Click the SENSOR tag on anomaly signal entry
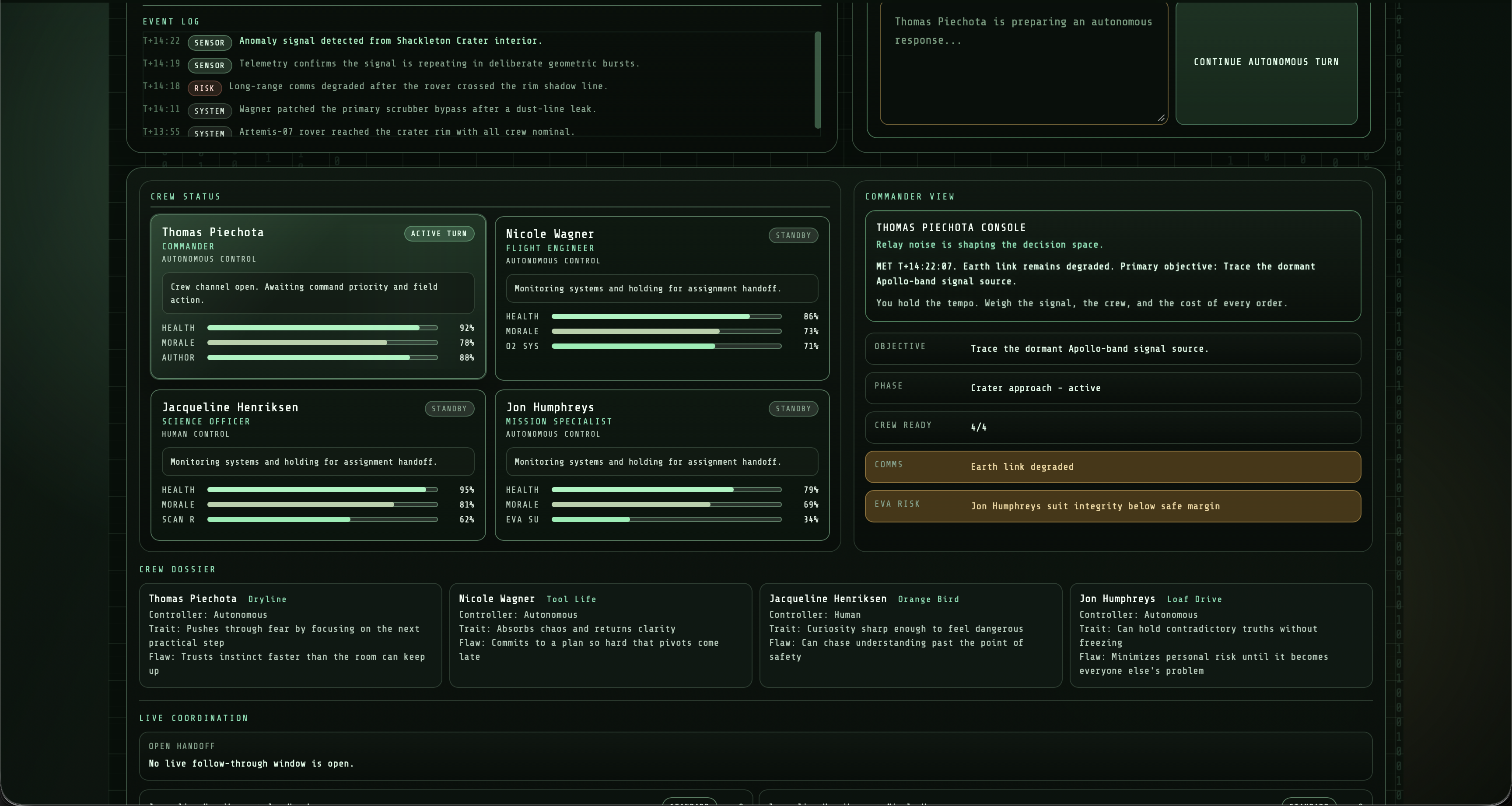This screenshot has width=1512, height=806. 210,42
